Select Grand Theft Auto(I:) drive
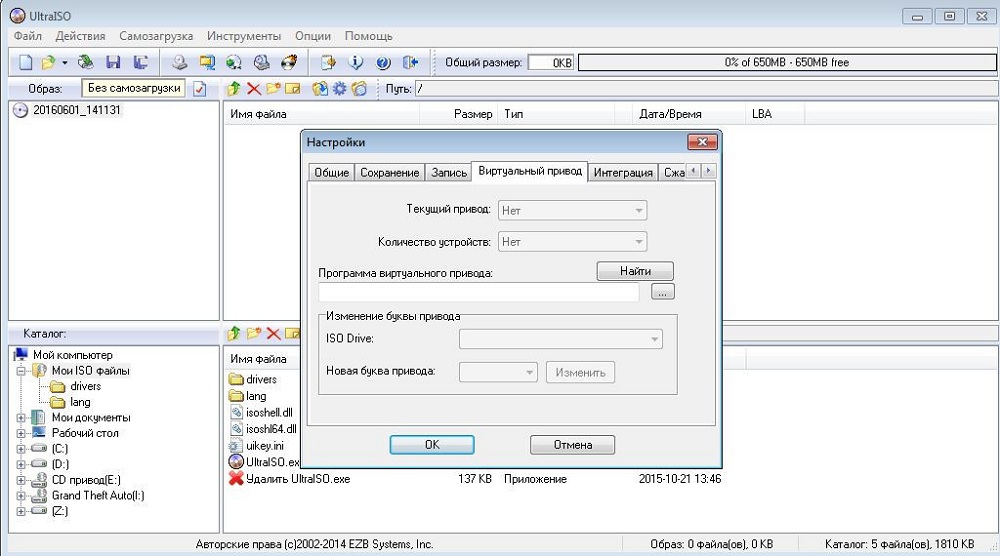The height and width of the screenshot is (556, 1000). 98,495
